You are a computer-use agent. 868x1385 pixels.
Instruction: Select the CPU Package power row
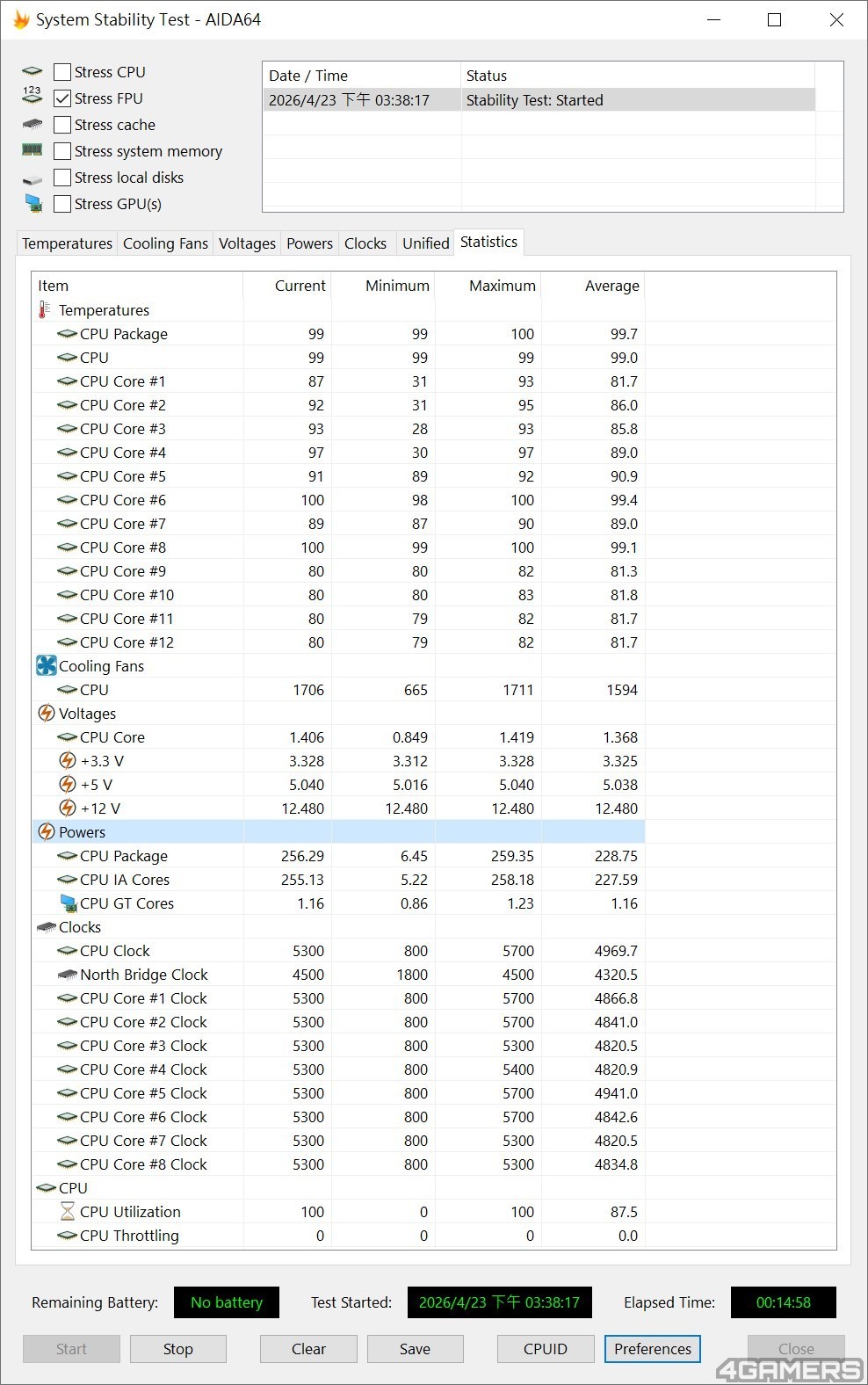click(338, 856)
